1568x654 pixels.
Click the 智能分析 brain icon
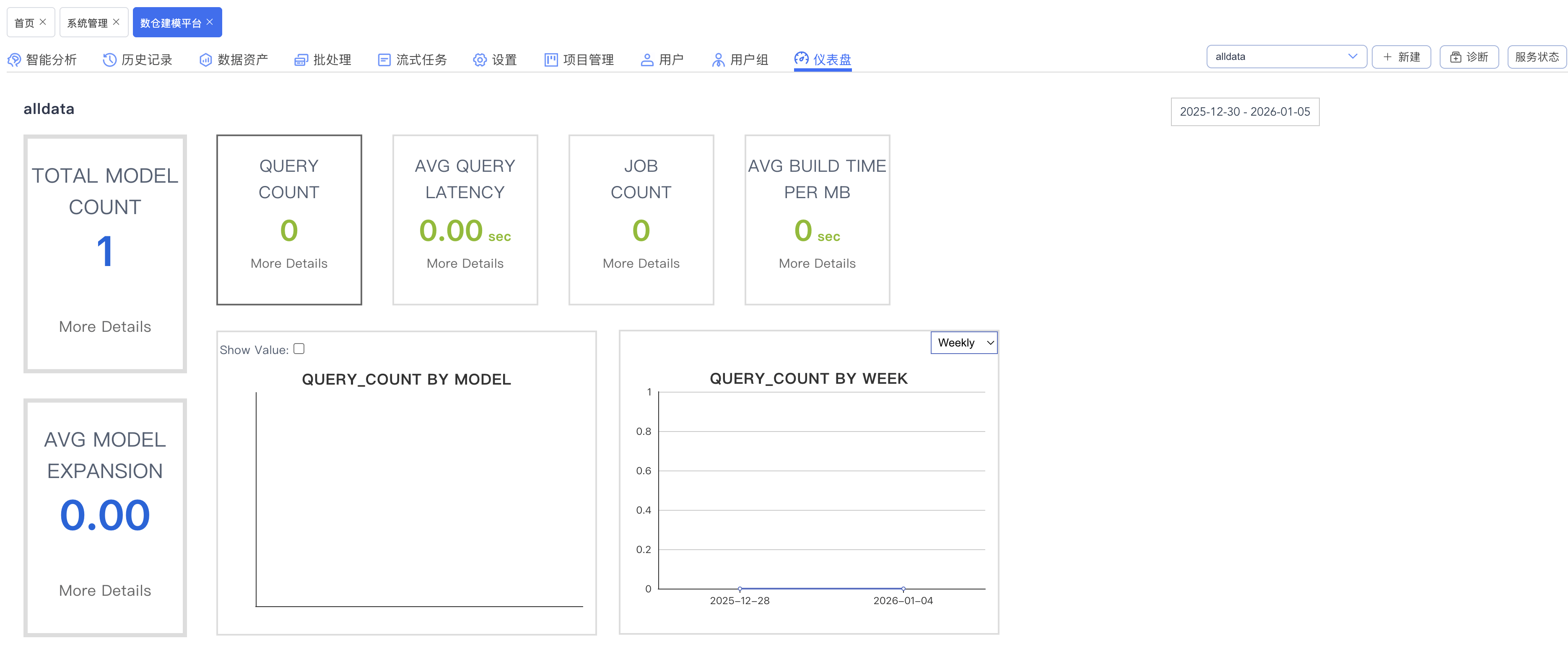[14, 59]
